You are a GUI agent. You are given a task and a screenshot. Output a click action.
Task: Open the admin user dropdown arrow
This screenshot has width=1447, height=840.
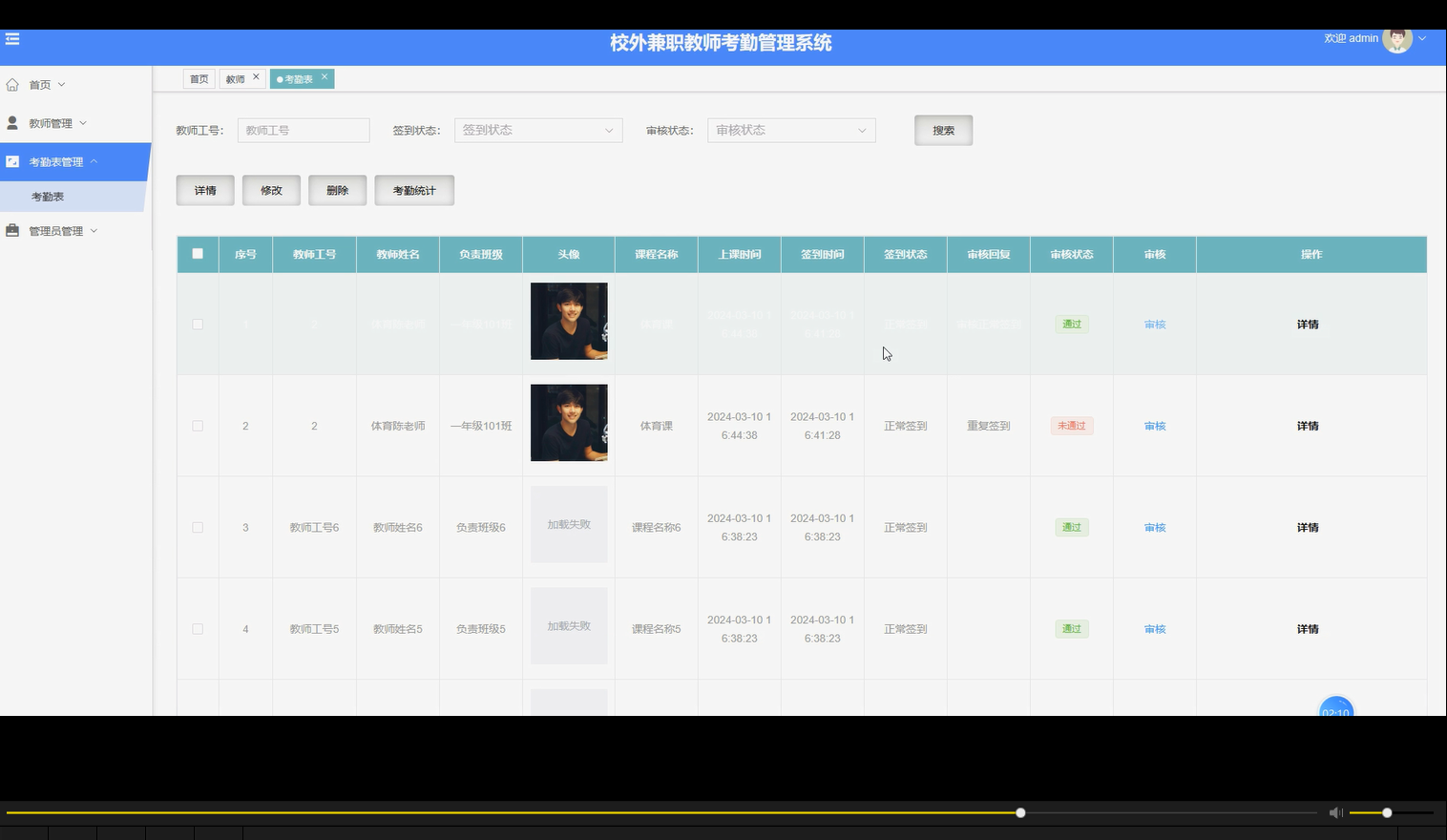point(1422,39)
